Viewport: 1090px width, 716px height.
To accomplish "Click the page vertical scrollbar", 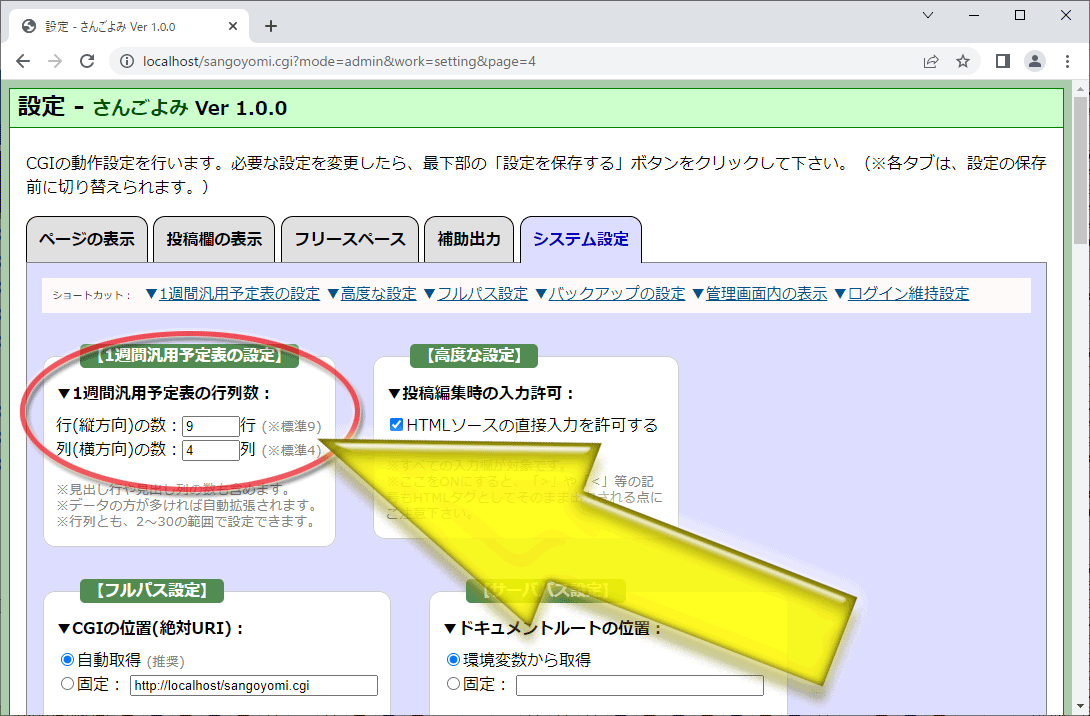I will tap(1080, 171).
